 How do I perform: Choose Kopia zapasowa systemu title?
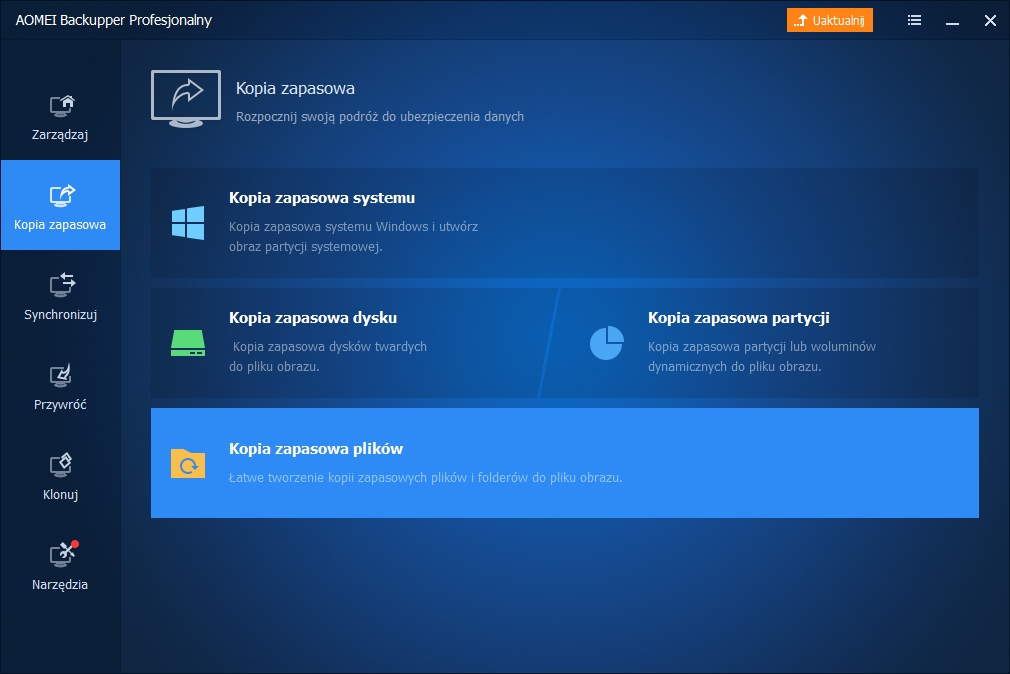coord(322,198)
